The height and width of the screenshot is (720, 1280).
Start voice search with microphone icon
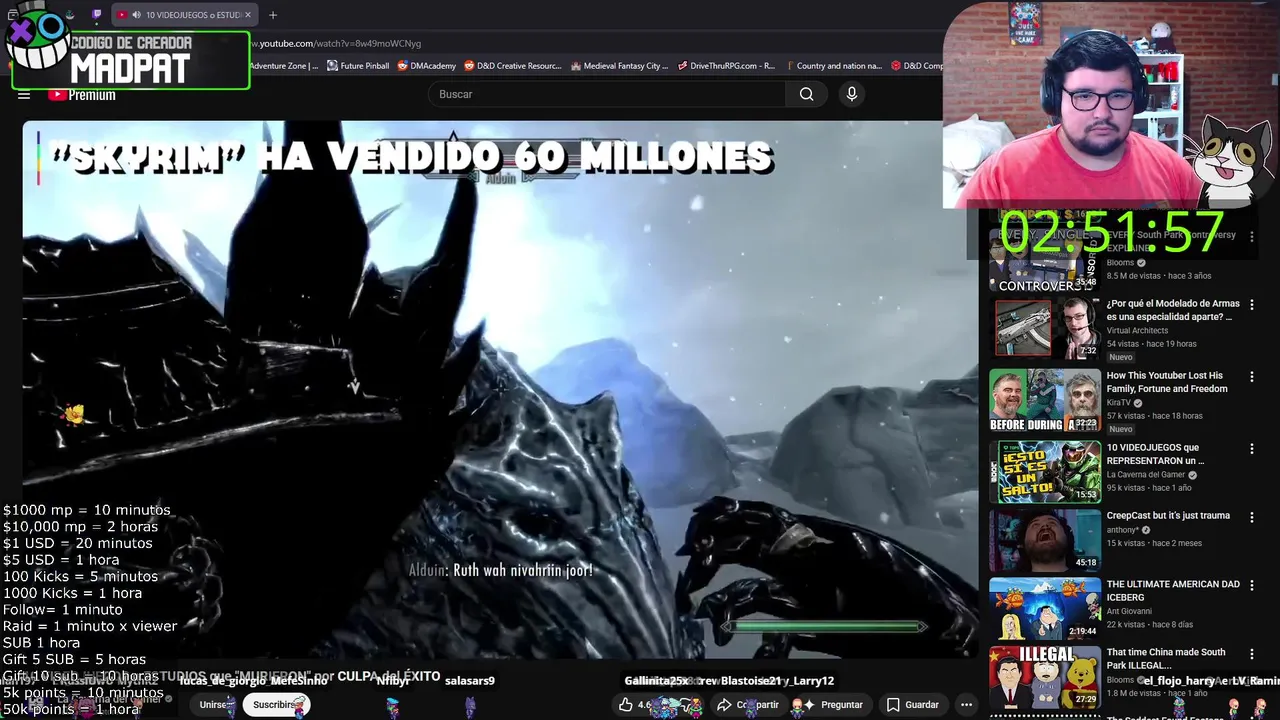click(852, 94)
